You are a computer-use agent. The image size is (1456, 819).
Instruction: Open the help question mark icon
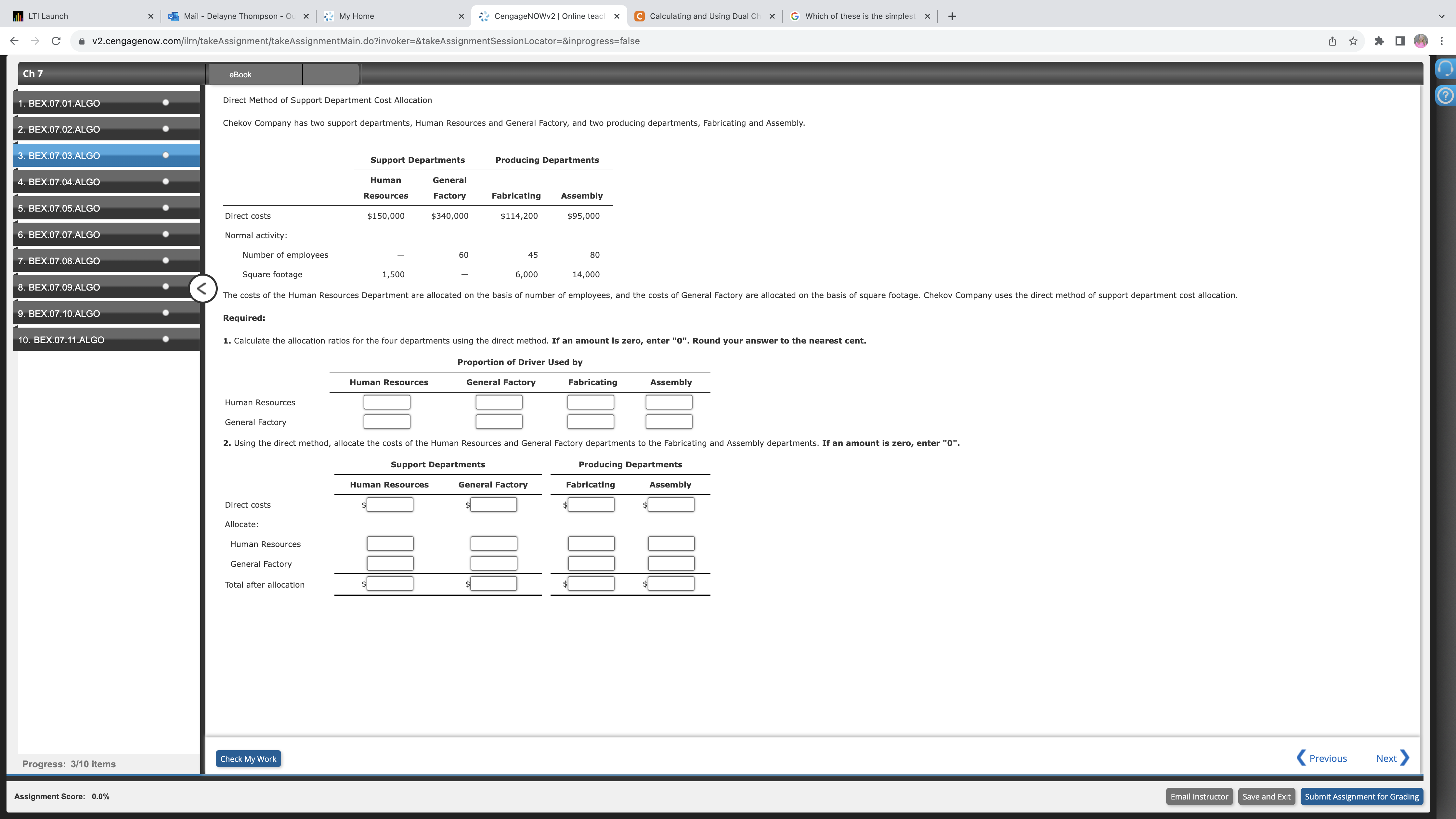point(1445,95)
